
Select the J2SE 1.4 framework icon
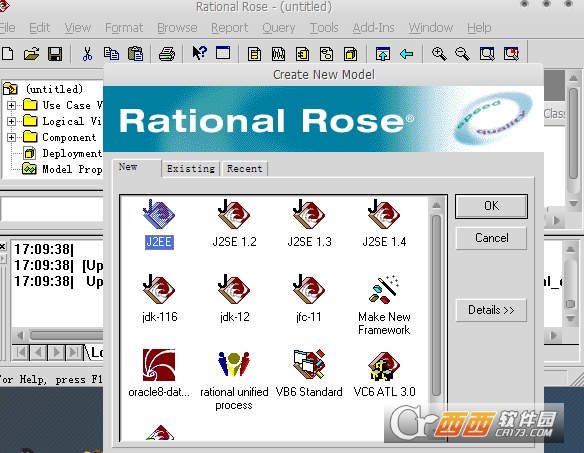tap(384, 215)
